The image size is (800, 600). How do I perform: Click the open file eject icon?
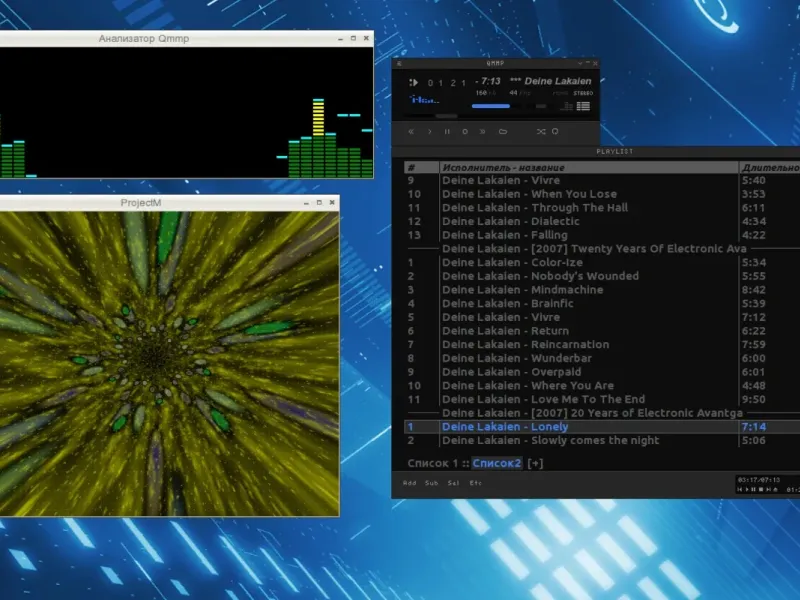coord(503,131)
